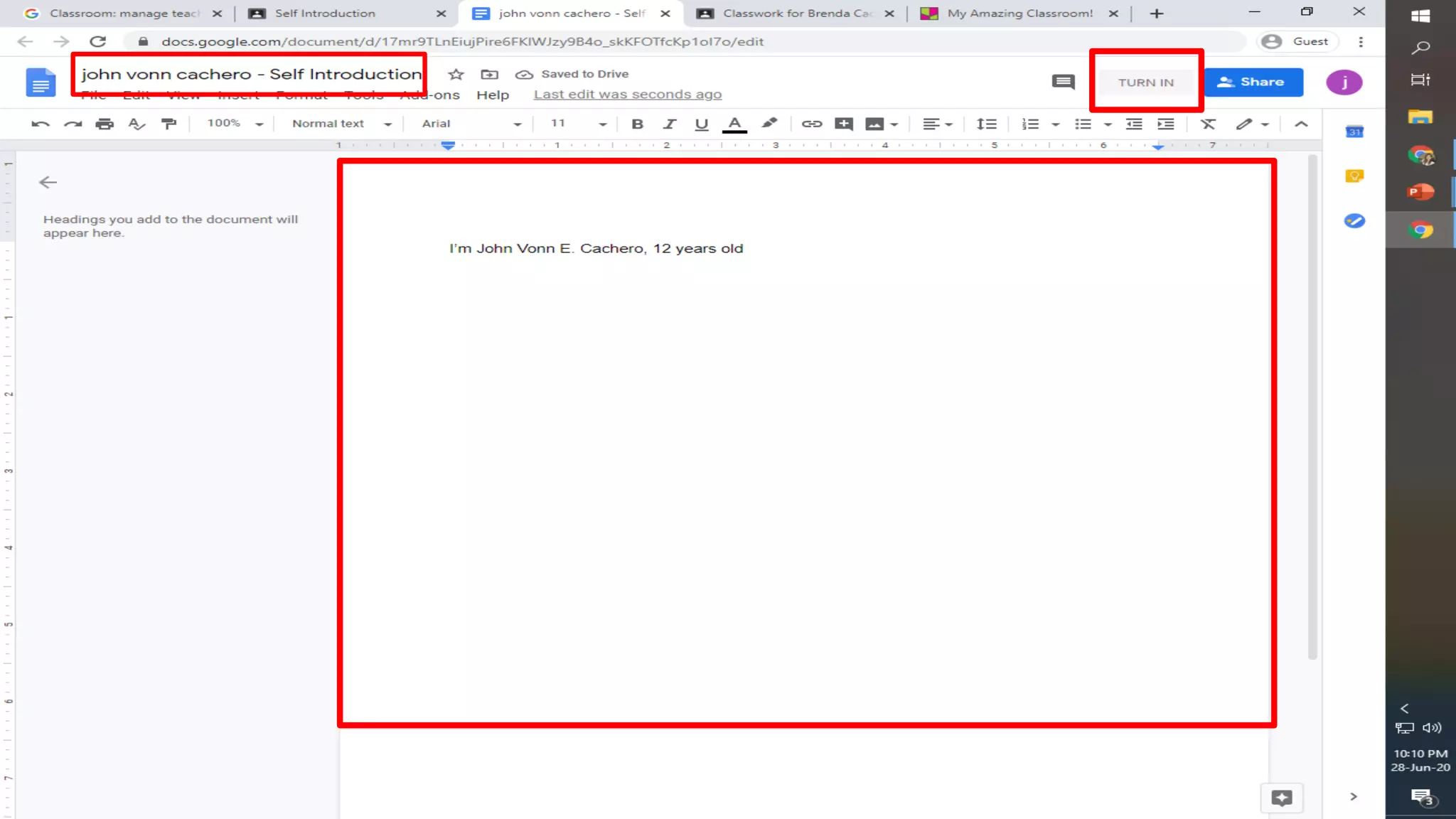Open the Help menu
The height and width of the screenshot is (819, 1456).
493,95
